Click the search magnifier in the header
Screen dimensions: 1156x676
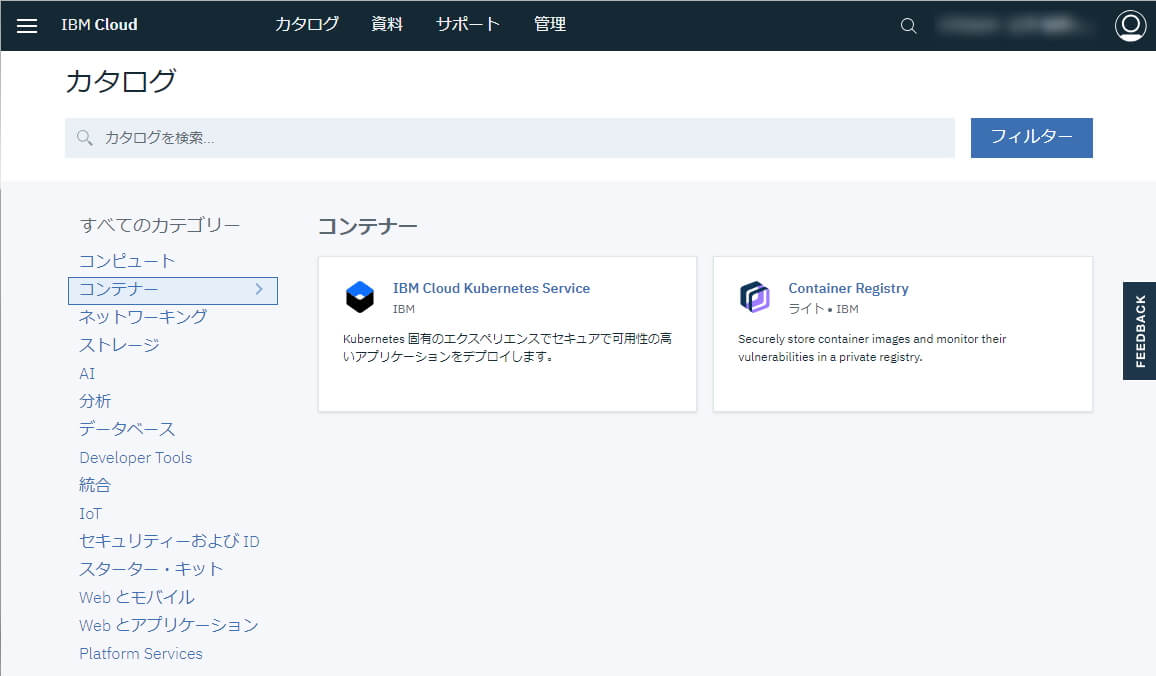point(908,26)
